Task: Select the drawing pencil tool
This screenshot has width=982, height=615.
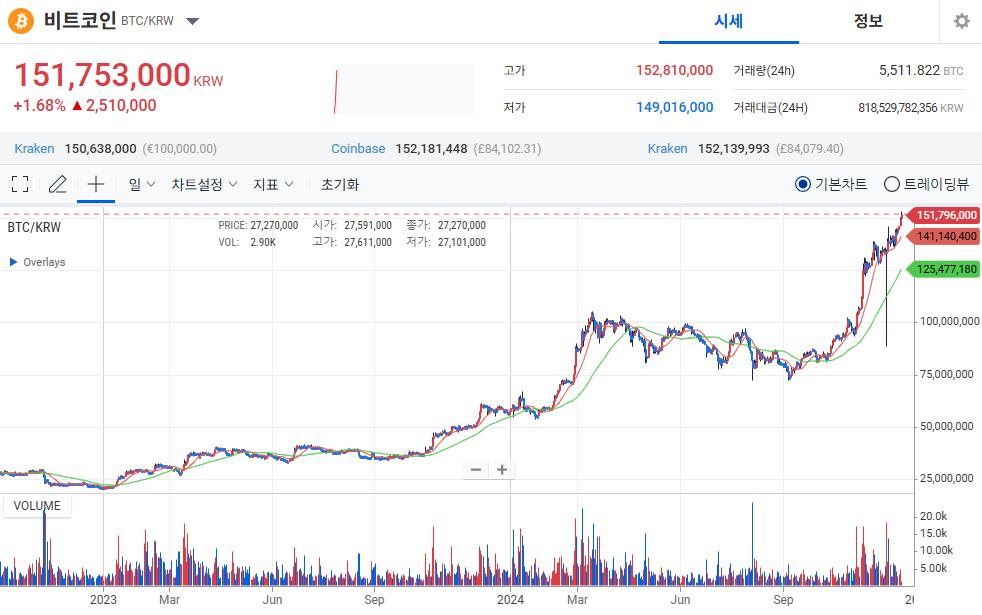Action: (x=57, y=183)
